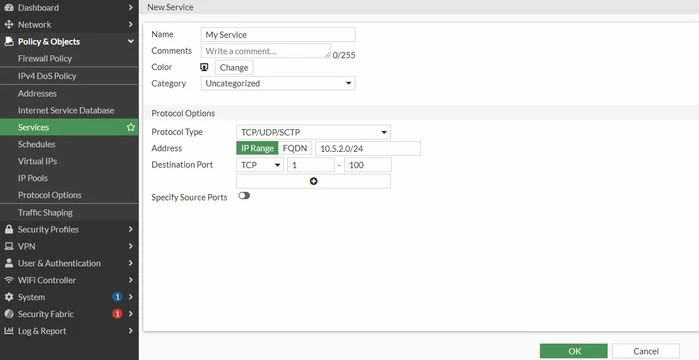Expand Security Profiles chevron
This screenshot has width=699, height=360.
coord(131,229)
